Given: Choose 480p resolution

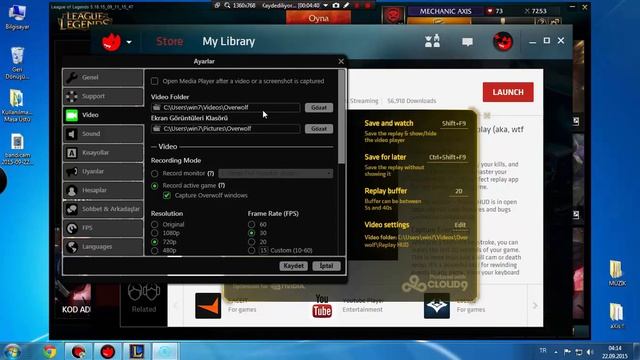Looking at the screenshot, I should (154, 251).
